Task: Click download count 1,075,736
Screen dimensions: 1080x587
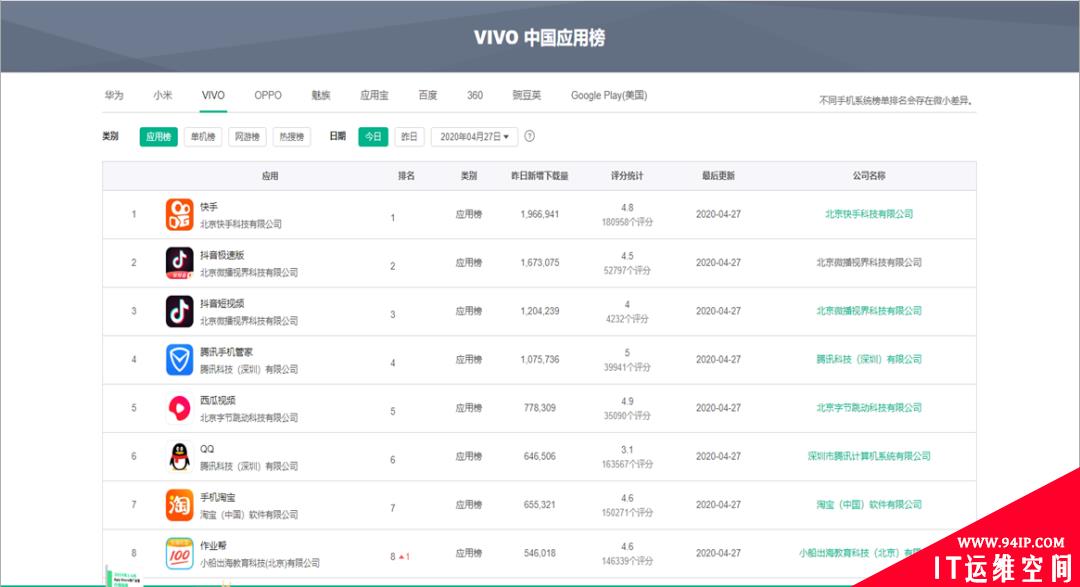Action: click(x=540, y=359)
